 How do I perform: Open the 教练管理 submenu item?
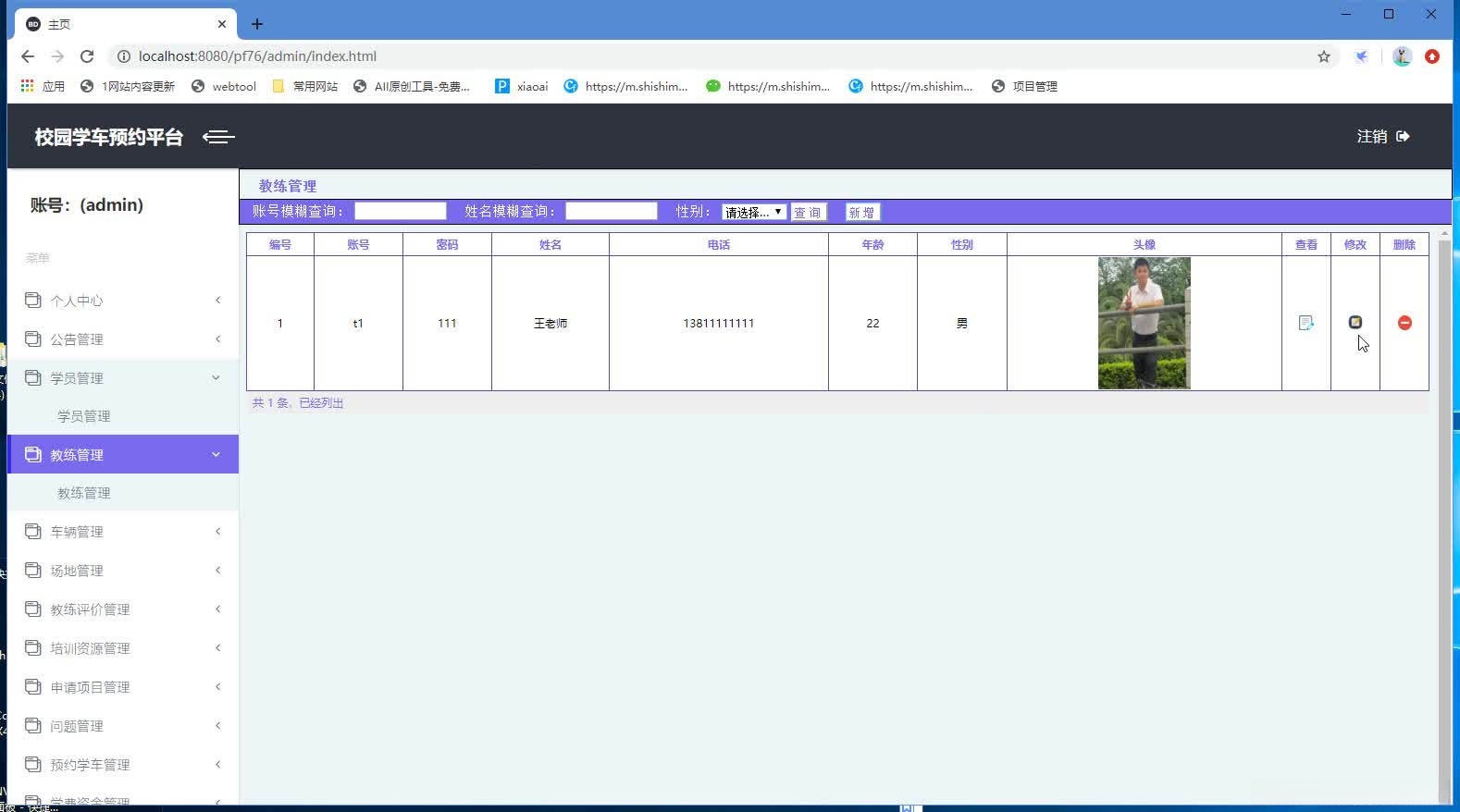click(x=84, y=493)
